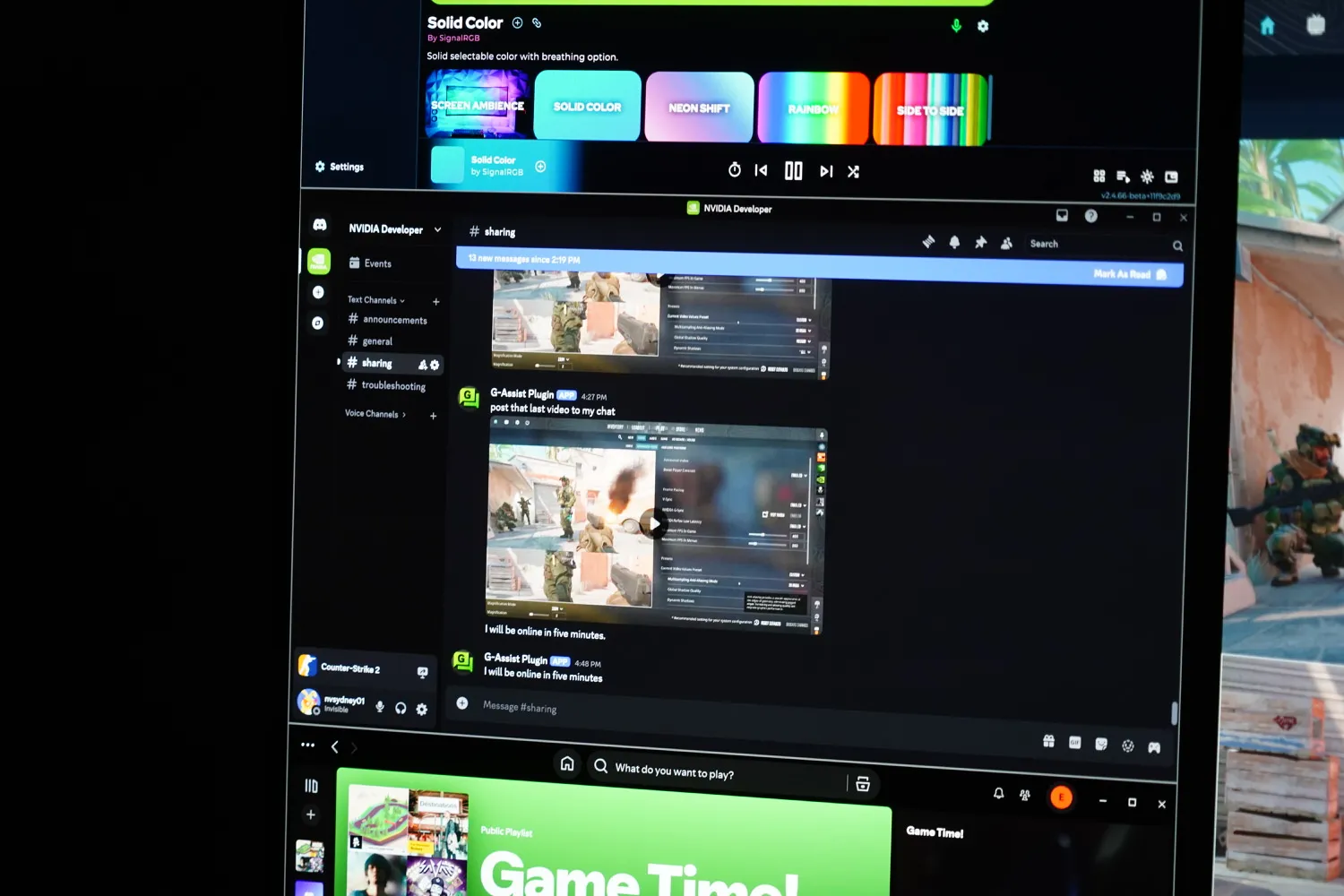
Task: Deafen audio with the Discord headphones icon
Action: pyautogui.click(x=401, y=708)
